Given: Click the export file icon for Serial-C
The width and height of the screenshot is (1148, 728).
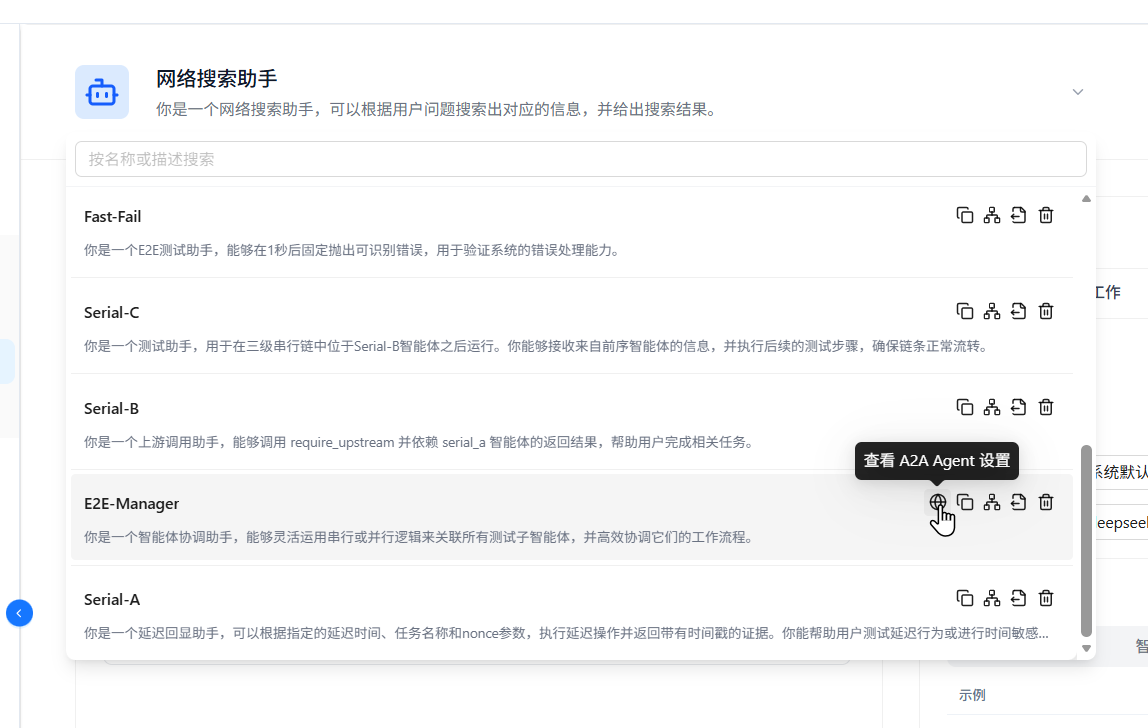Looking at the screenshot, I should [1018, 311].
